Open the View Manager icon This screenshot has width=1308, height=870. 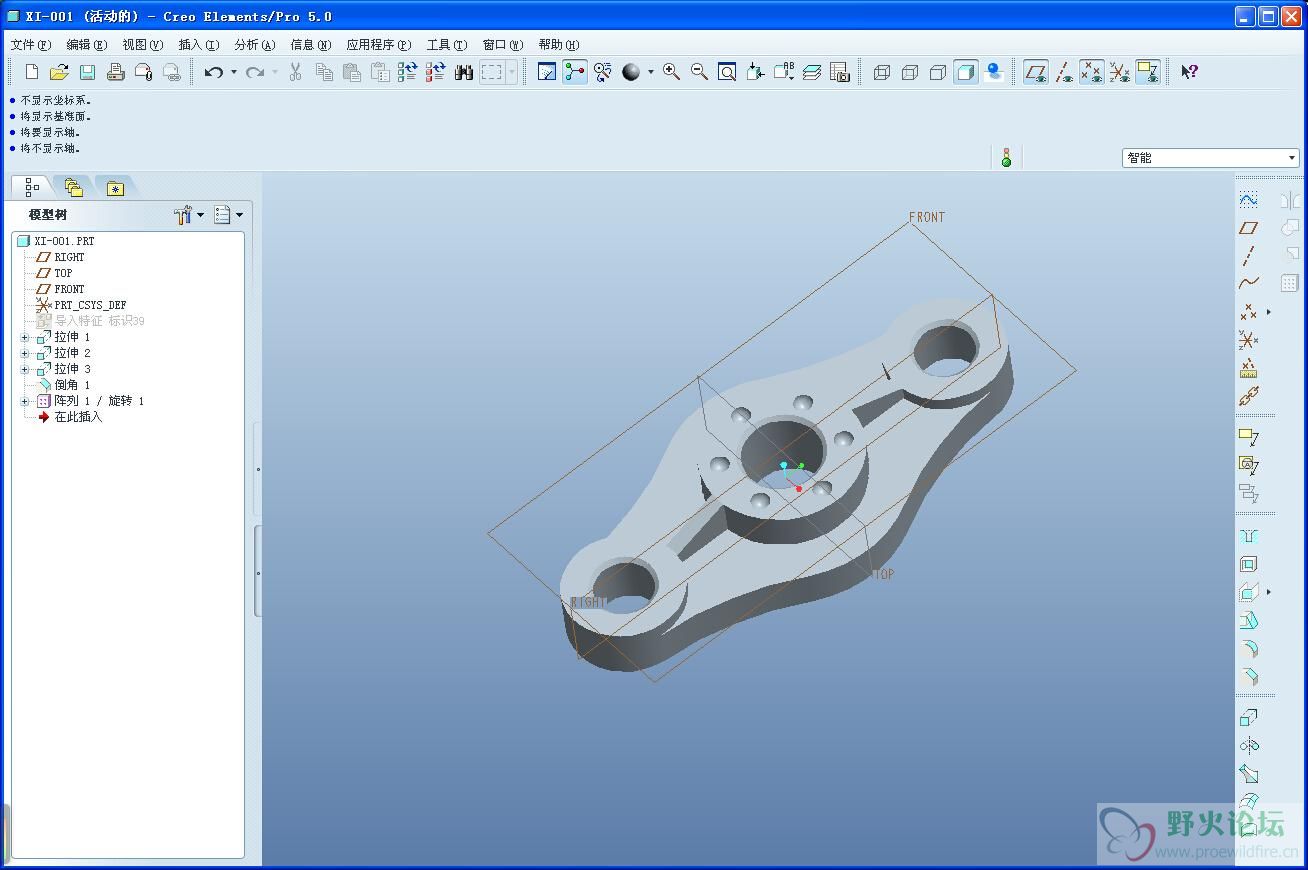point(840,72)
